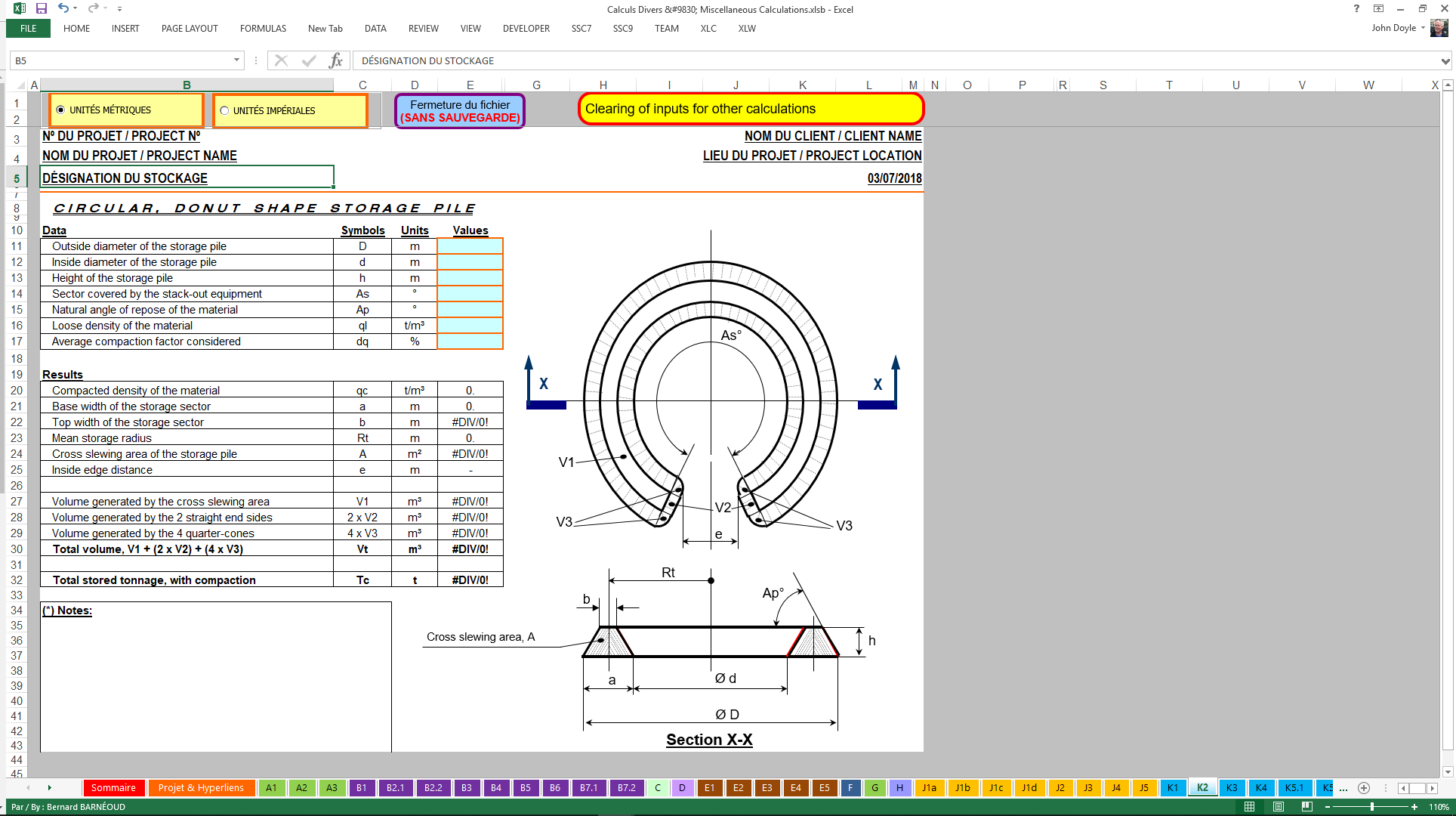The width and height of the screenshot is (1456, 816).
Task: Click the 110% zoom level
Action: coord(1439,807)
